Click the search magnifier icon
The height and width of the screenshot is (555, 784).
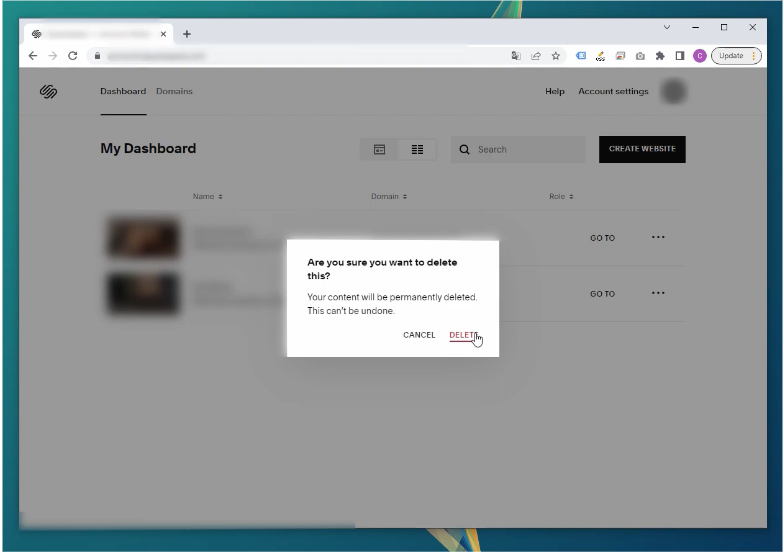point(464,150)
